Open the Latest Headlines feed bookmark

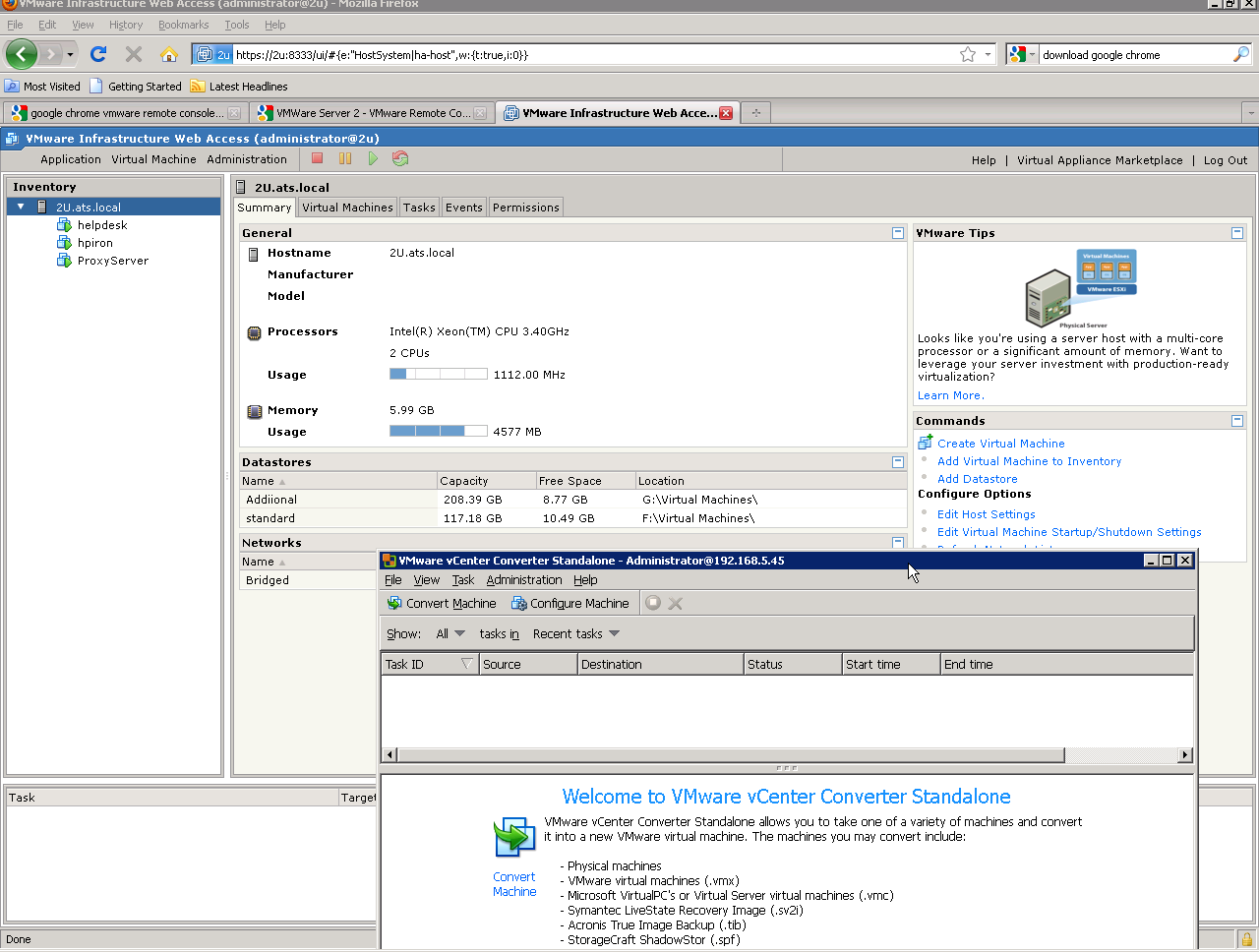[239, 87]
